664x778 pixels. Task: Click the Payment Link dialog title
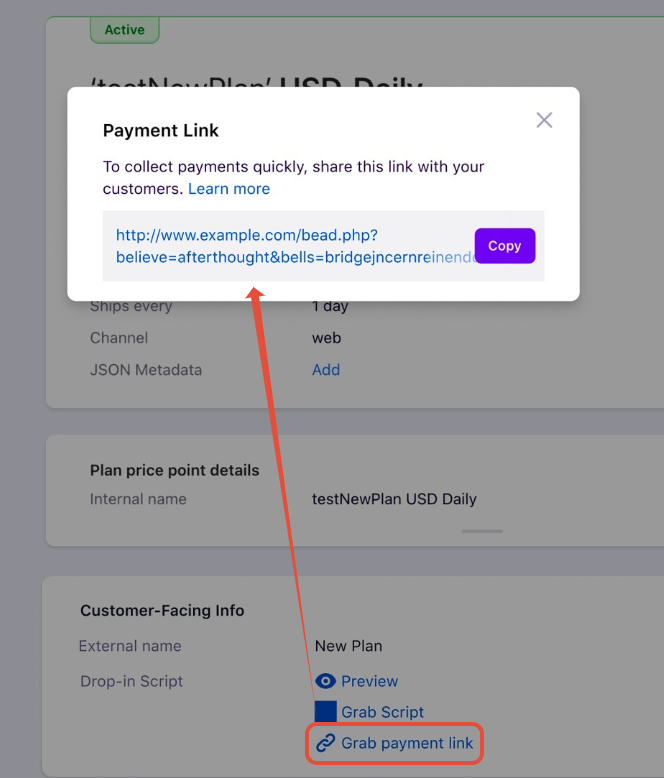point(160,130)
